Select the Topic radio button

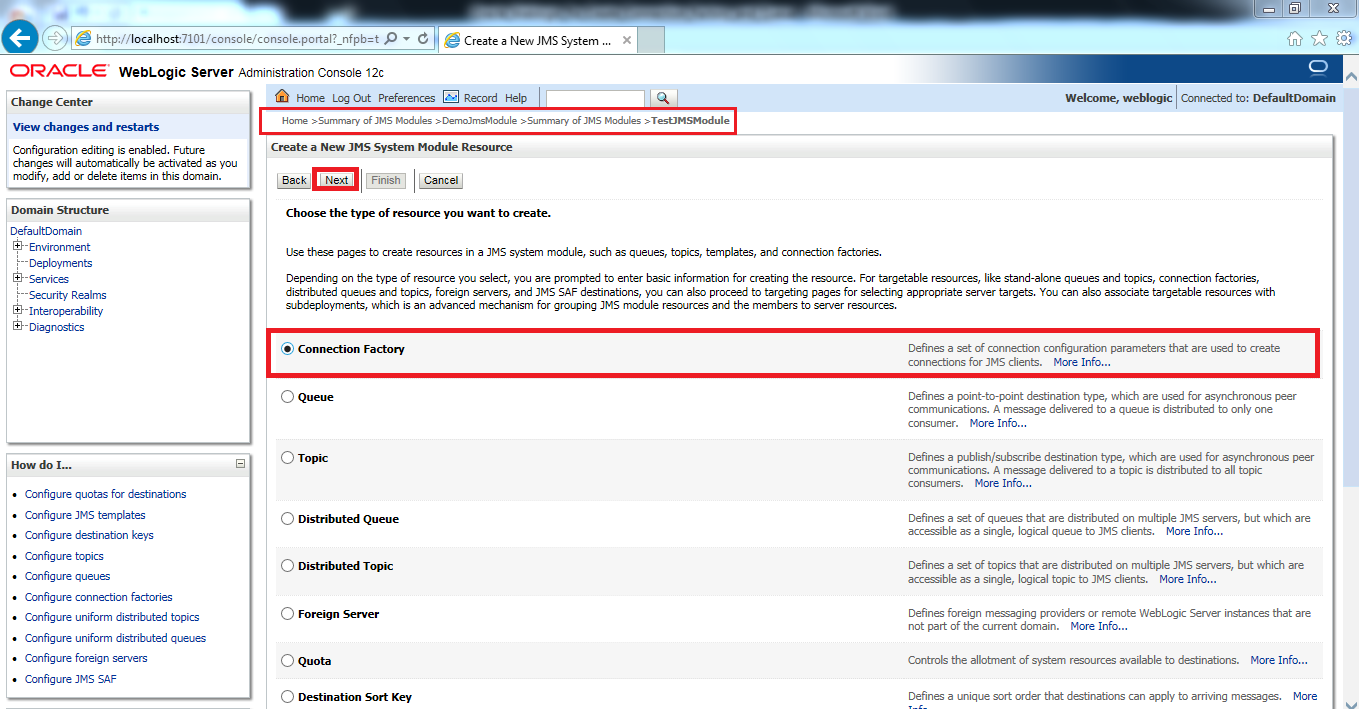pos(288,458)
